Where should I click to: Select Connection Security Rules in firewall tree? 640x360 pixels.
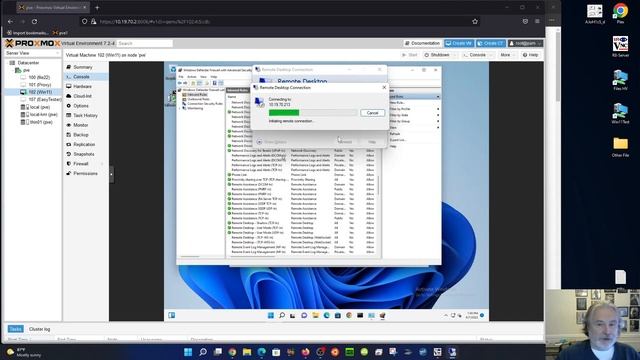(205, 104)
